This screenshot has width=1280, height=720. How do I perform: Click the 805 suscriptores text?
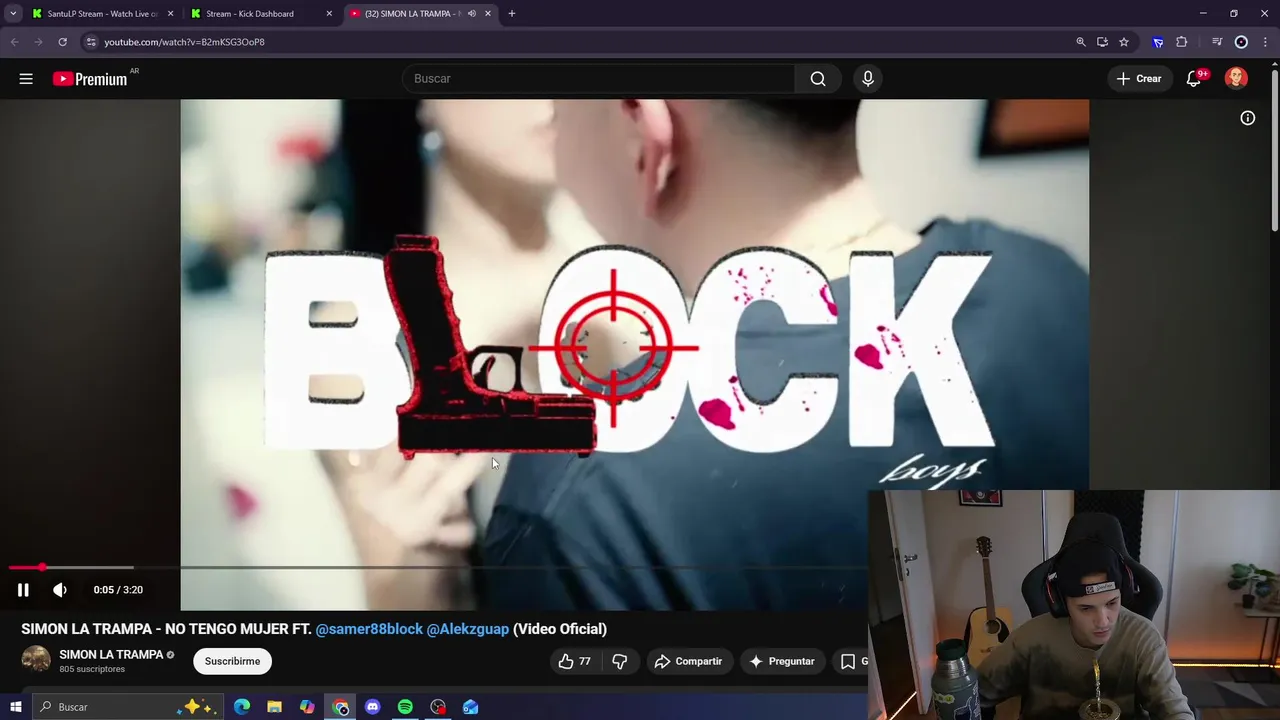(92, 669)
